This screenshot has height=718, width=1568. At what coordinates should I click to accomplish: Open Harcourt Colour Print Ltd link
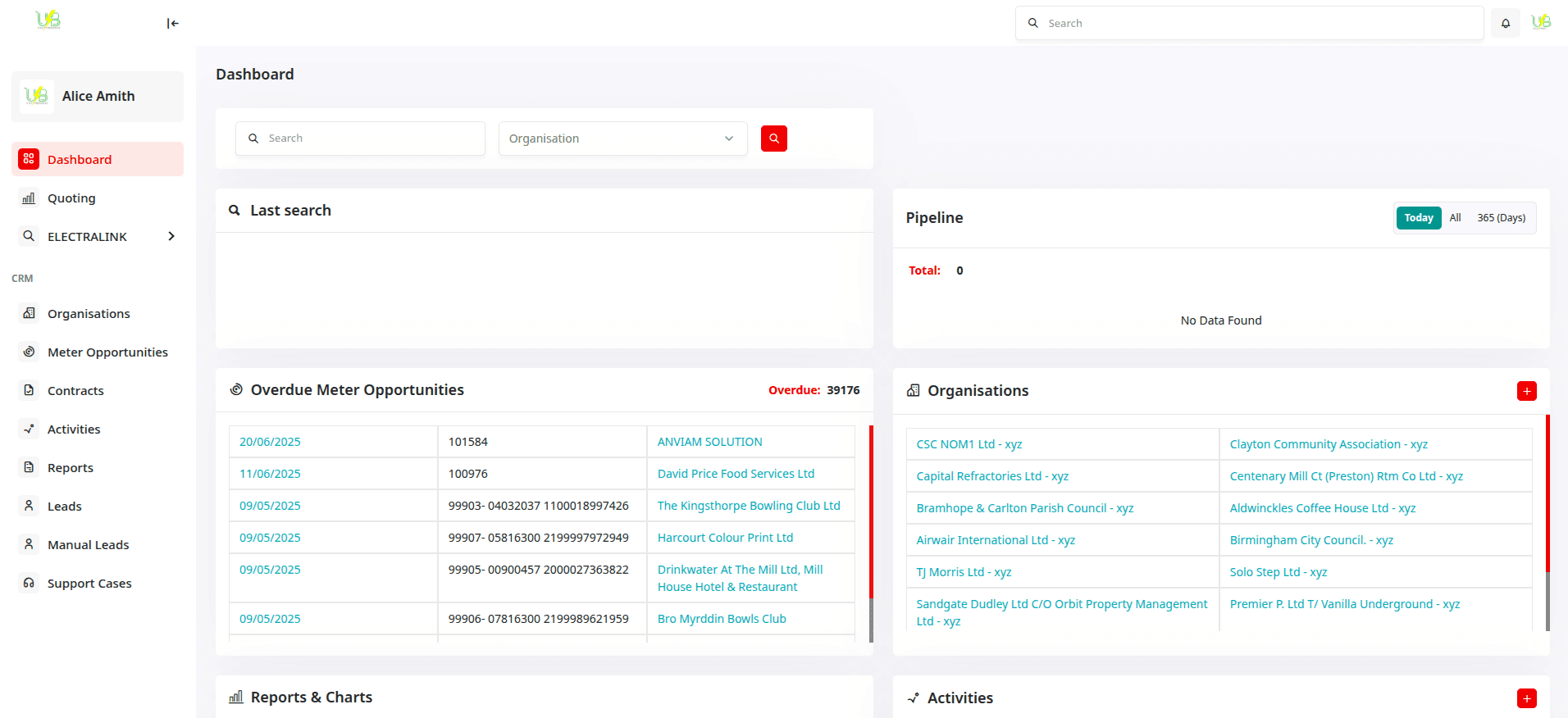pyautogui.click(x=725, y=538)
